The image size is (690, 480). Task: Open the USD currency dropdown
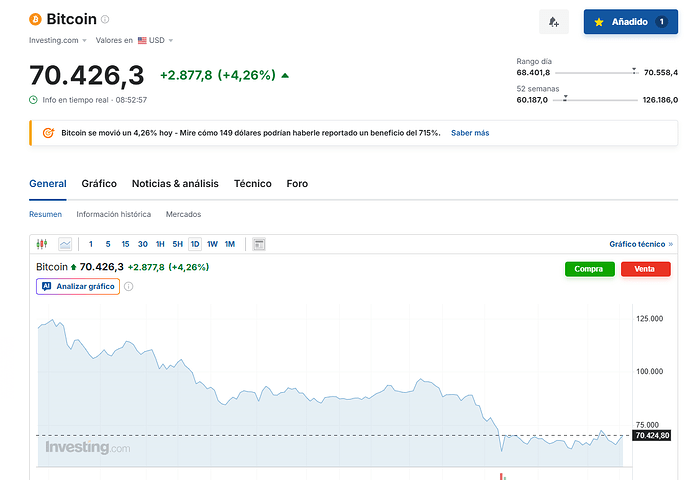pos(156,40)
